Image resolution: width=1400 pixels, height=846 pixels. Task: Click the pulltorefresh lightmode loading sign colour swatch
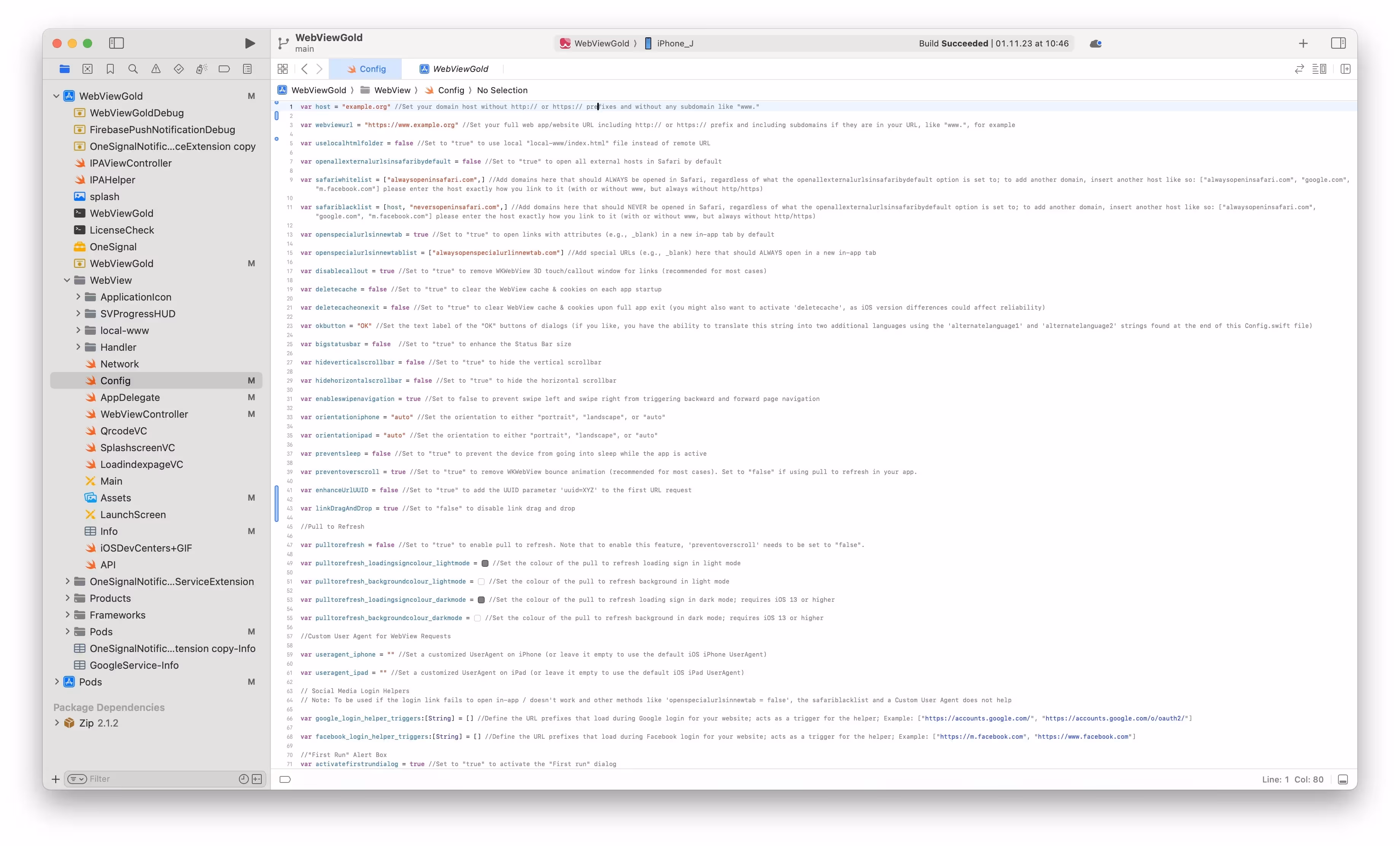(485, 563)
